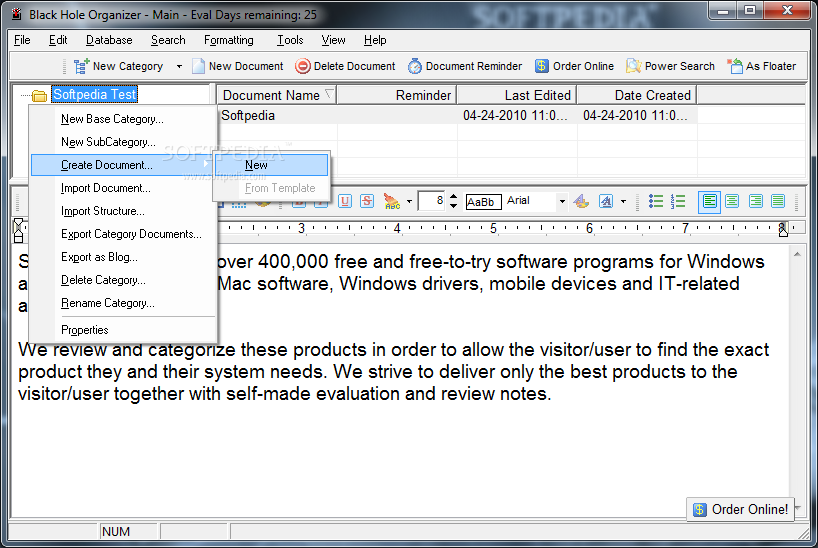Click Black Hole Organizer title bar icon
Viewport: 818px width, 548px height.
[x=16, y=14]
